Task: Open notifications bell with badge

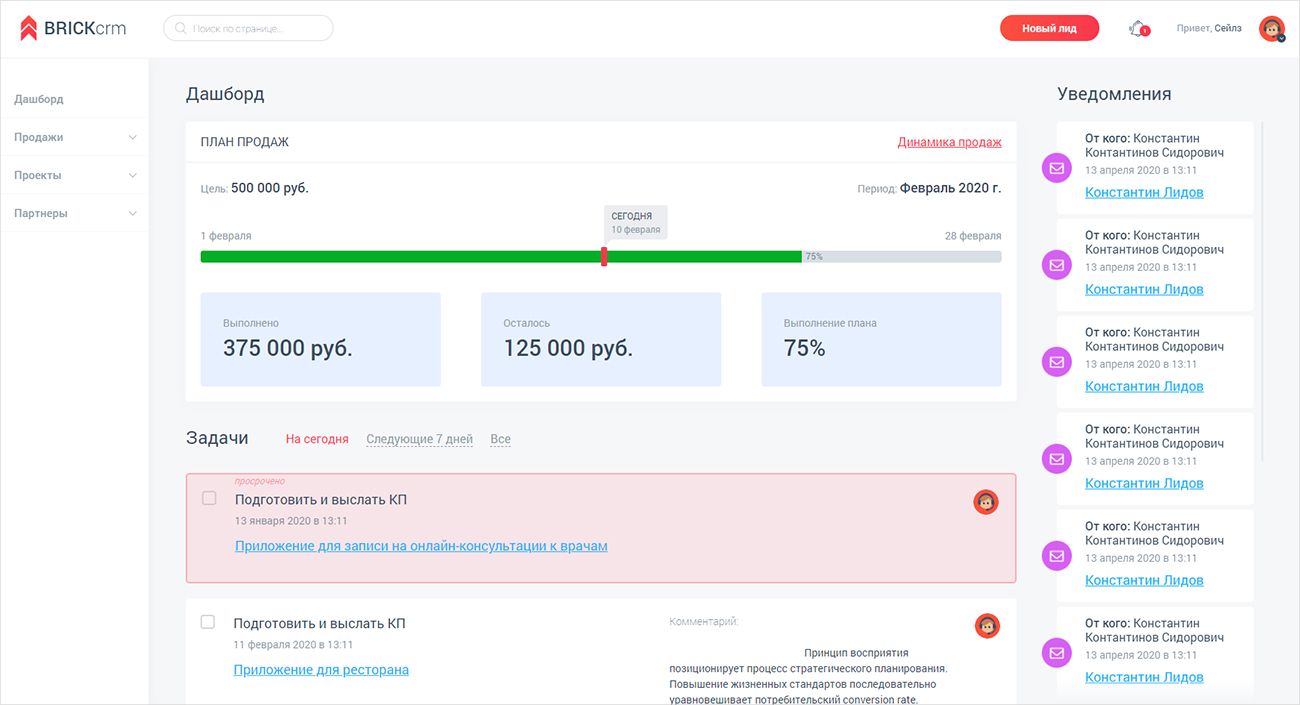Action: (x=1139, y=28)
